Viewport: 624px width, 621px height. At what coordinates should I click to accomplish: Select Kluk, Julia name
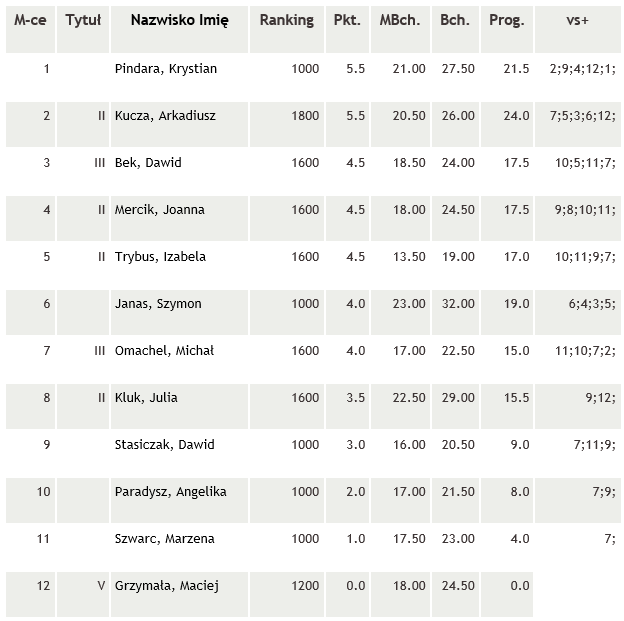coord(146,398)
